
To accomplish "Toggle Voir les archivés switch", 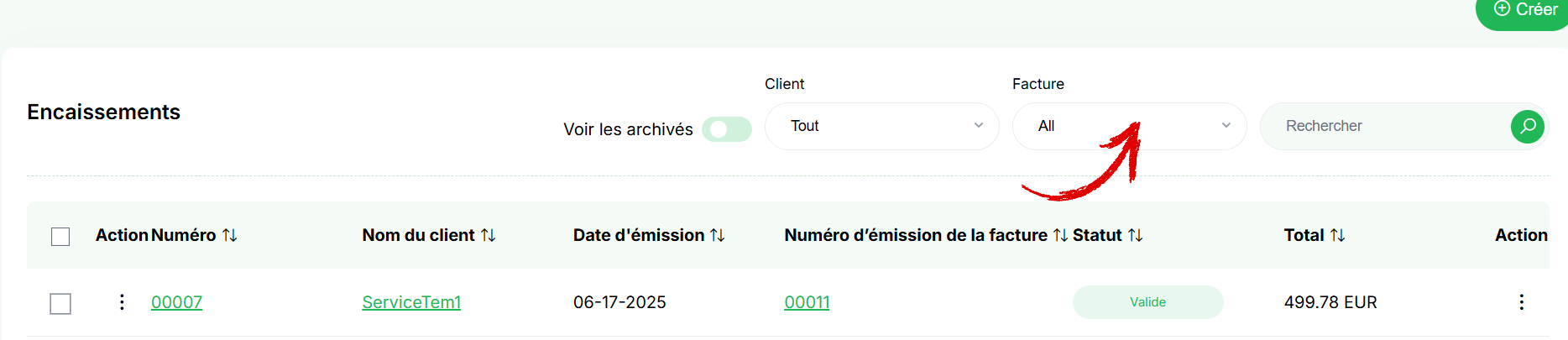I will point(727,129).
